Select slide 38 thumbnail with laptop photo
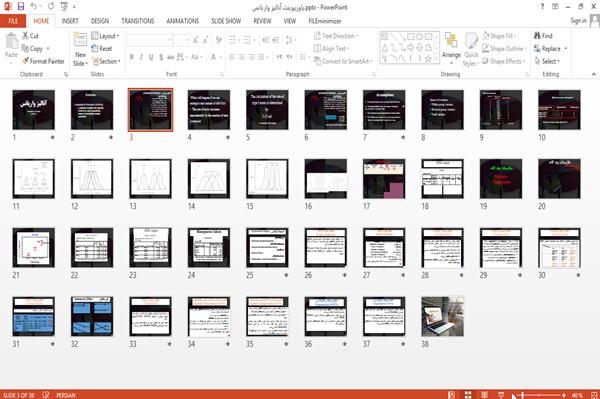The image size is (600, 399). click(443, 316)
